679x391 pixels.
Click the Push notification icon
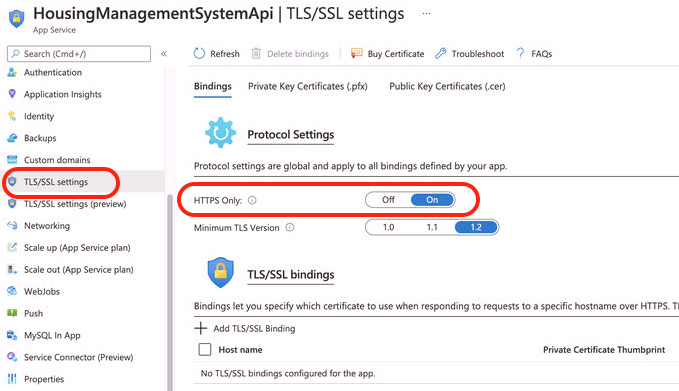click(x=12, y=313)
